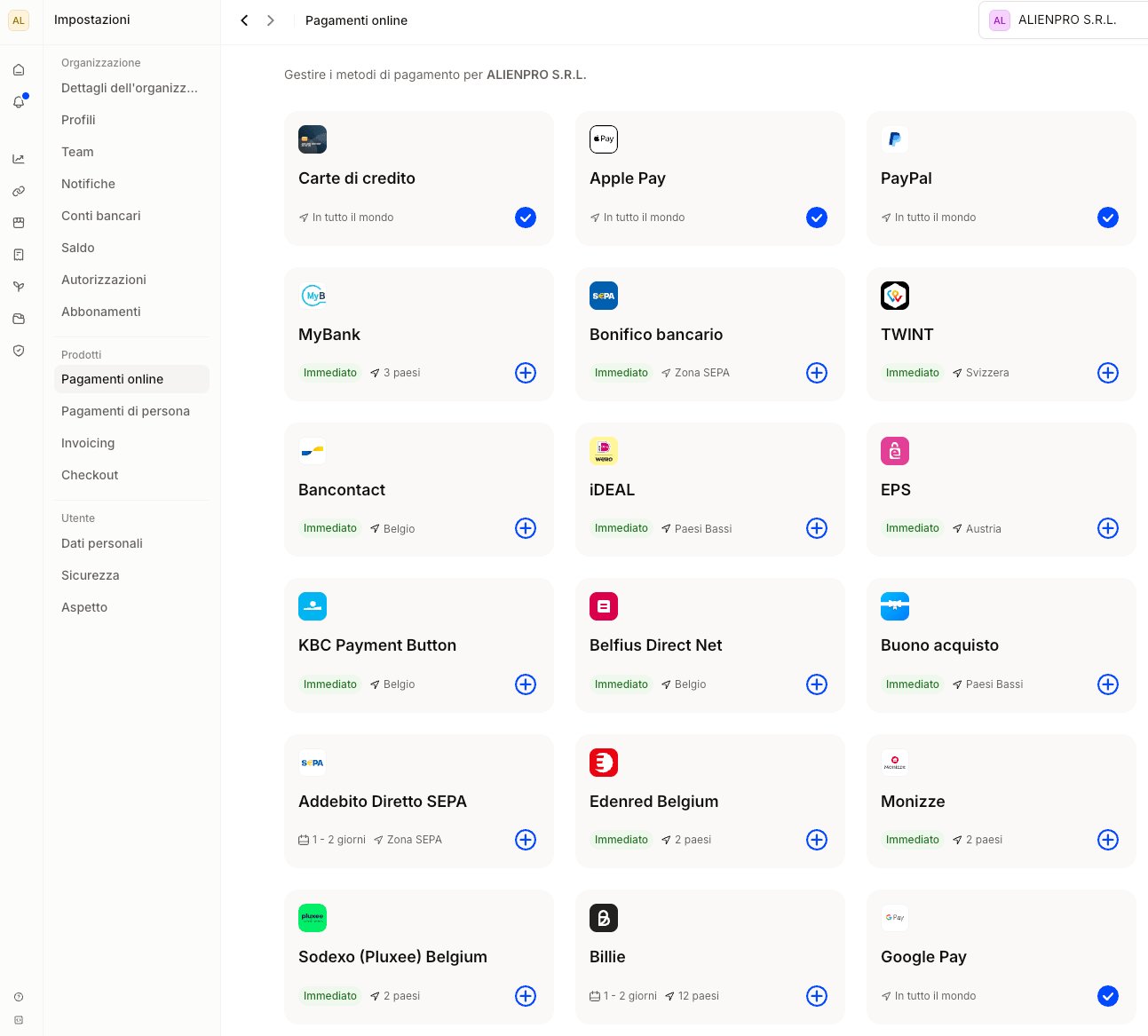Open ALIENPRO S.R.L. organization switcher
The image size is (1148, 1036).
pyautogui.click(x=1064, y=20)
